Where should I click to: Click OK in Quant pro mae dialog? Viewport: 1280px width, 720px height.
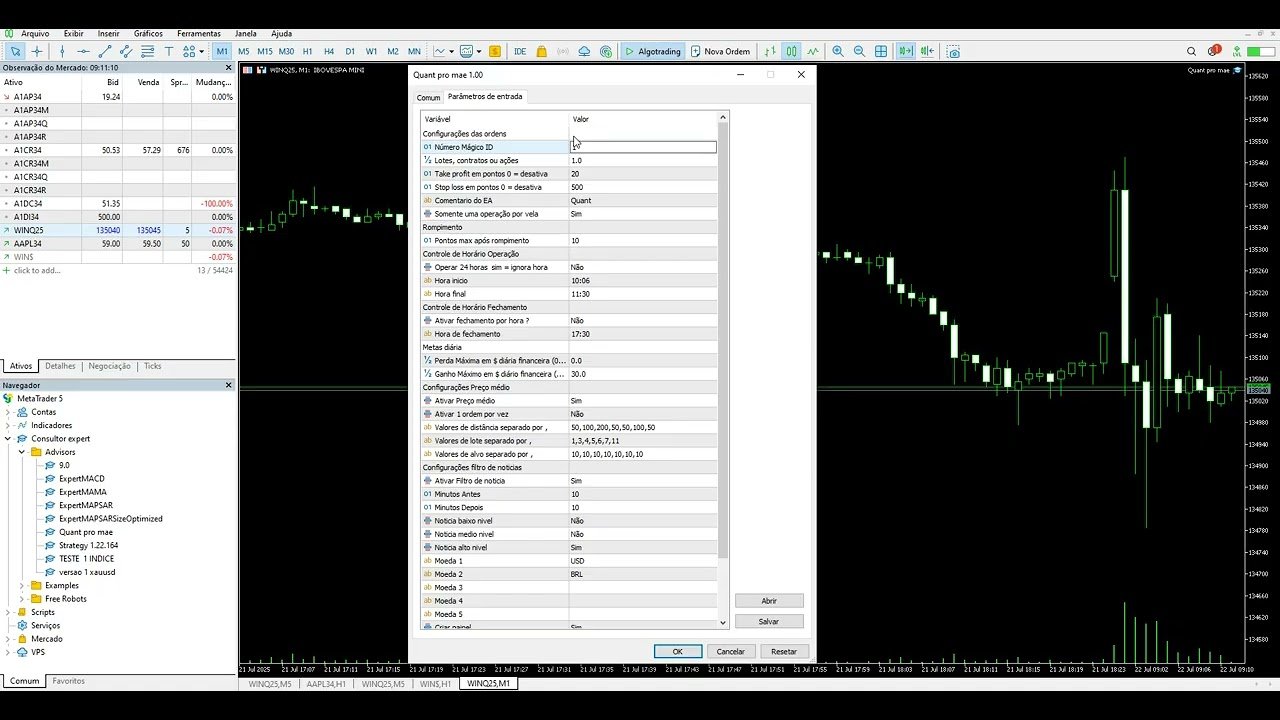[x=677, y=651]
